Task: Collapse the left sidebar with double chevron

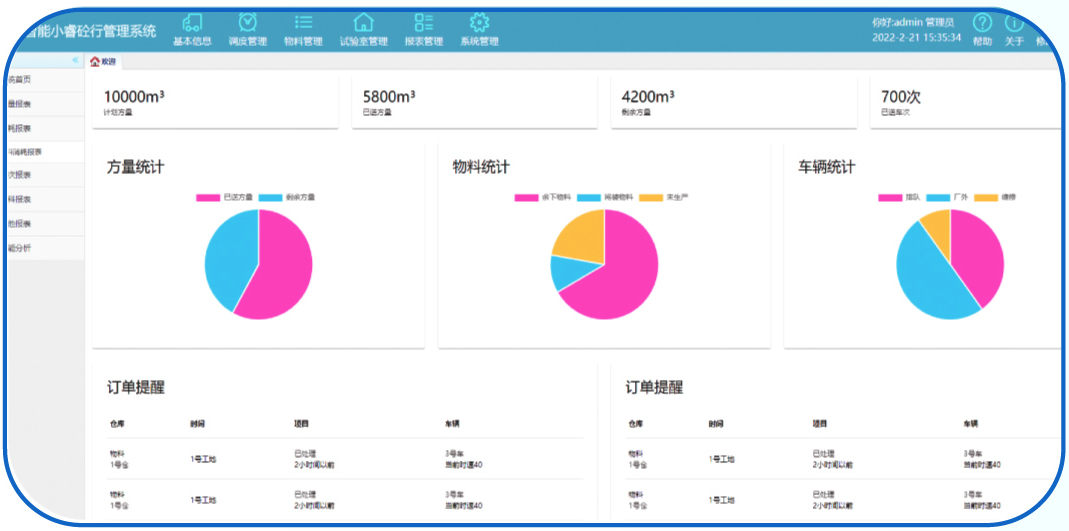Action: pos(75,61)
